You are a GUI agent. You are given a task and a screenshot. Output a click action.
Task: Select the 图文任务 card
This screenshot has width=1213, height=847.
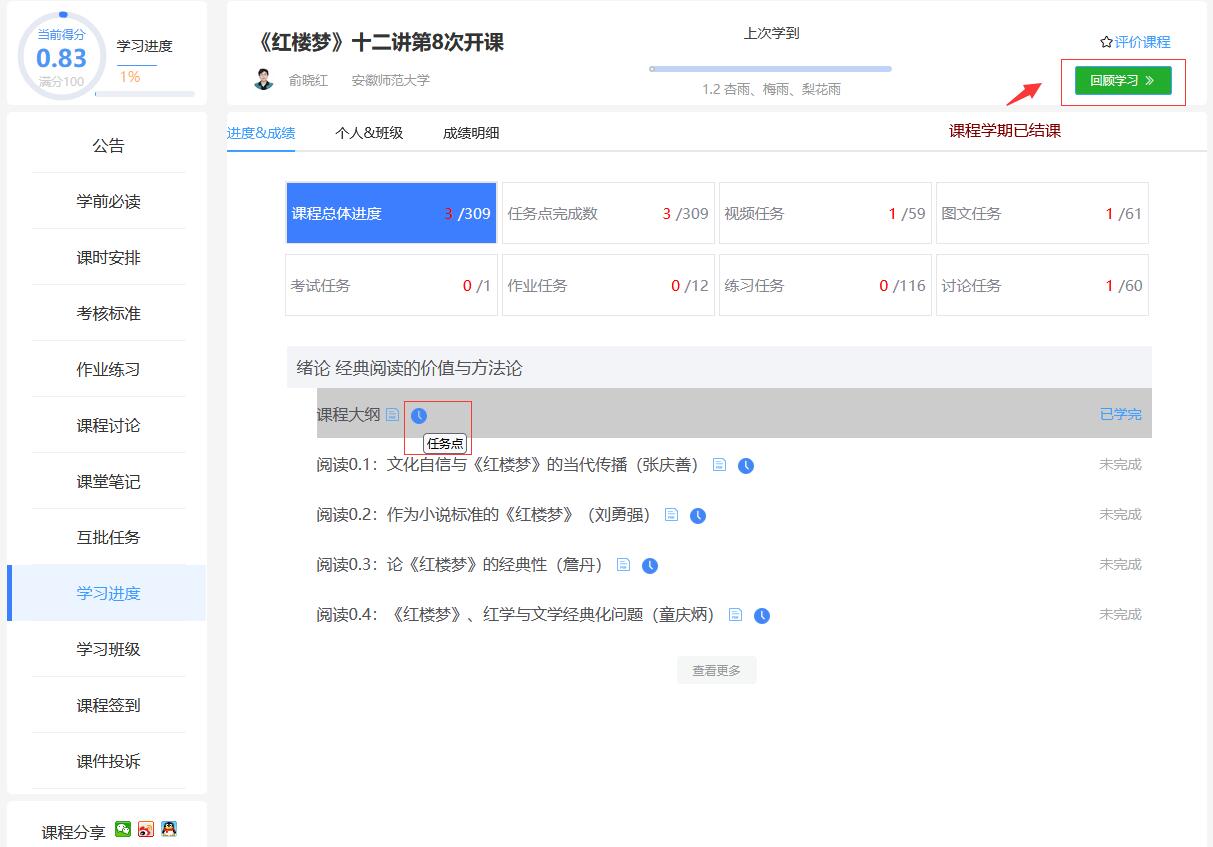pos(1042,213)
